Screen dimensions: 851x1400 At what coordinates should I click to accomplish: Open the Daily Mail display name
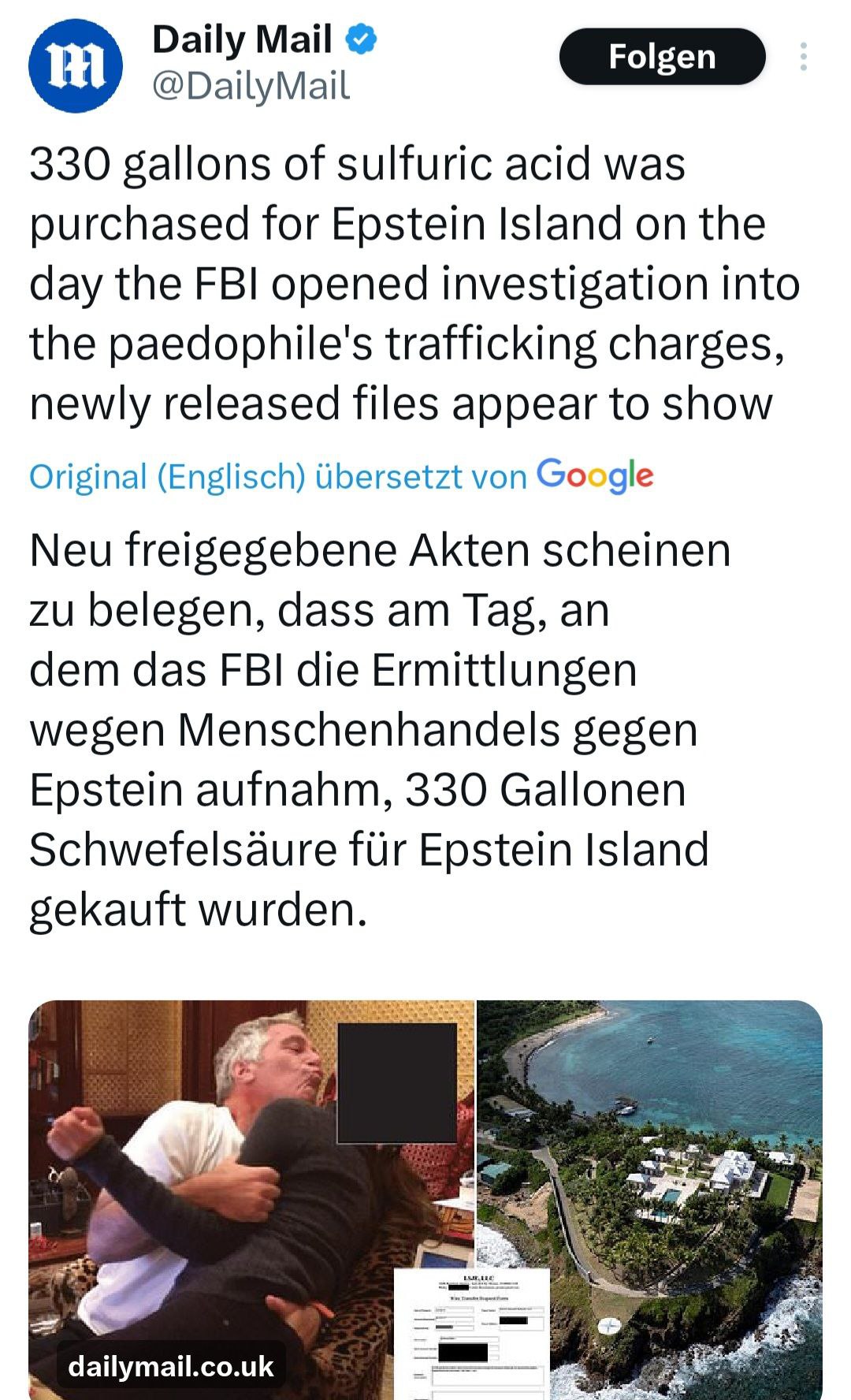[242, 39]
